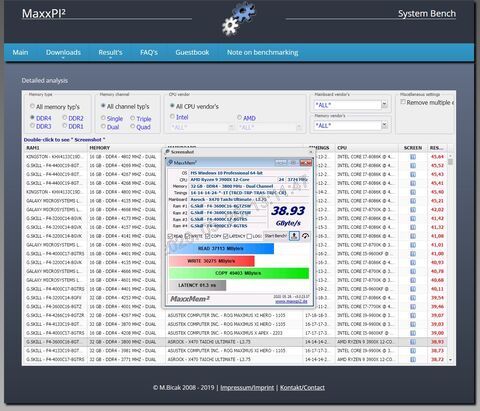Open screenshot icon in row with result 41,00

point(413,254)
